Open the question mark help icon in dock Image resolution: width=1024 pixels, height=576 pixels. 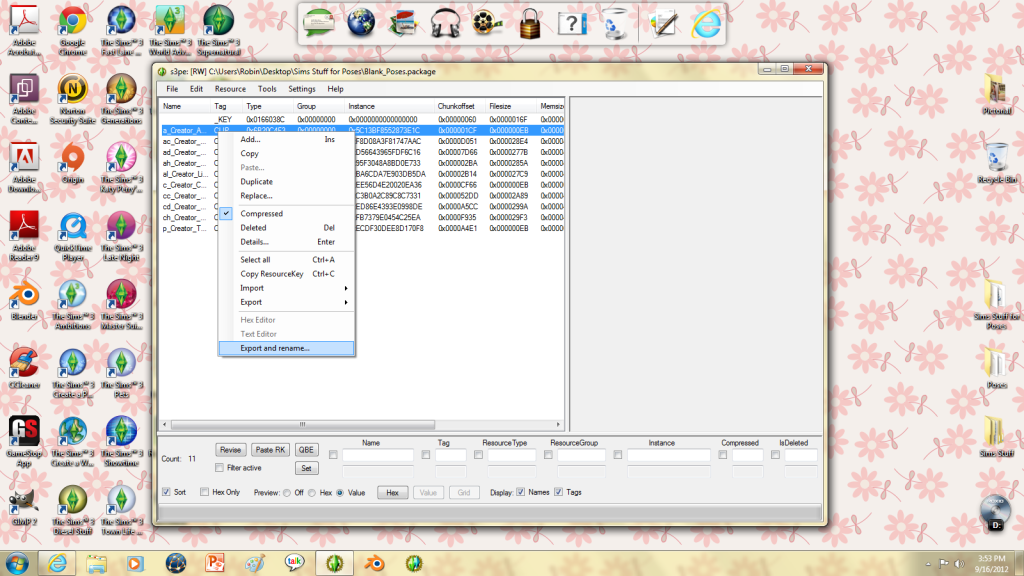571,24
